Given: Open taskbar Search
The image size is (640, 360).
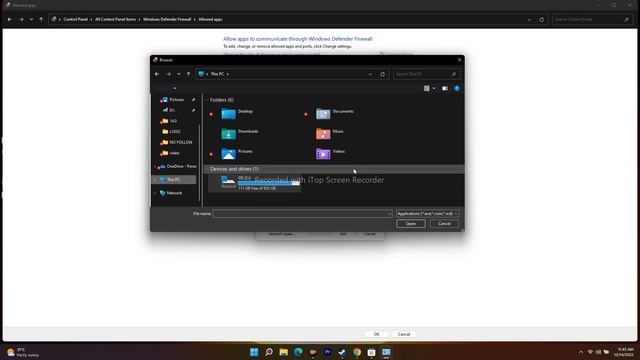Looking at the screenshot, I should pos(269,352).
